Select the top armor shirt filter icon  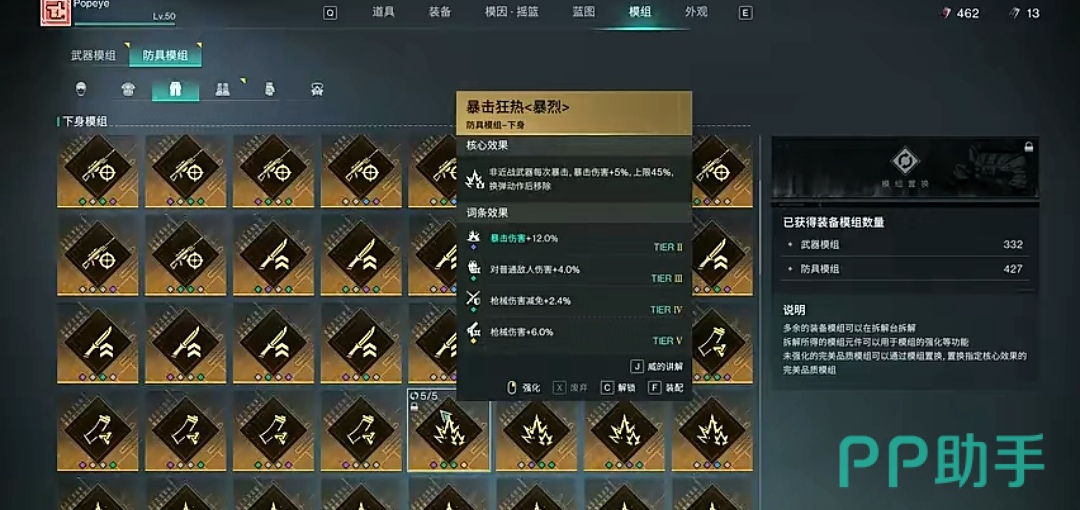(128, 89)
